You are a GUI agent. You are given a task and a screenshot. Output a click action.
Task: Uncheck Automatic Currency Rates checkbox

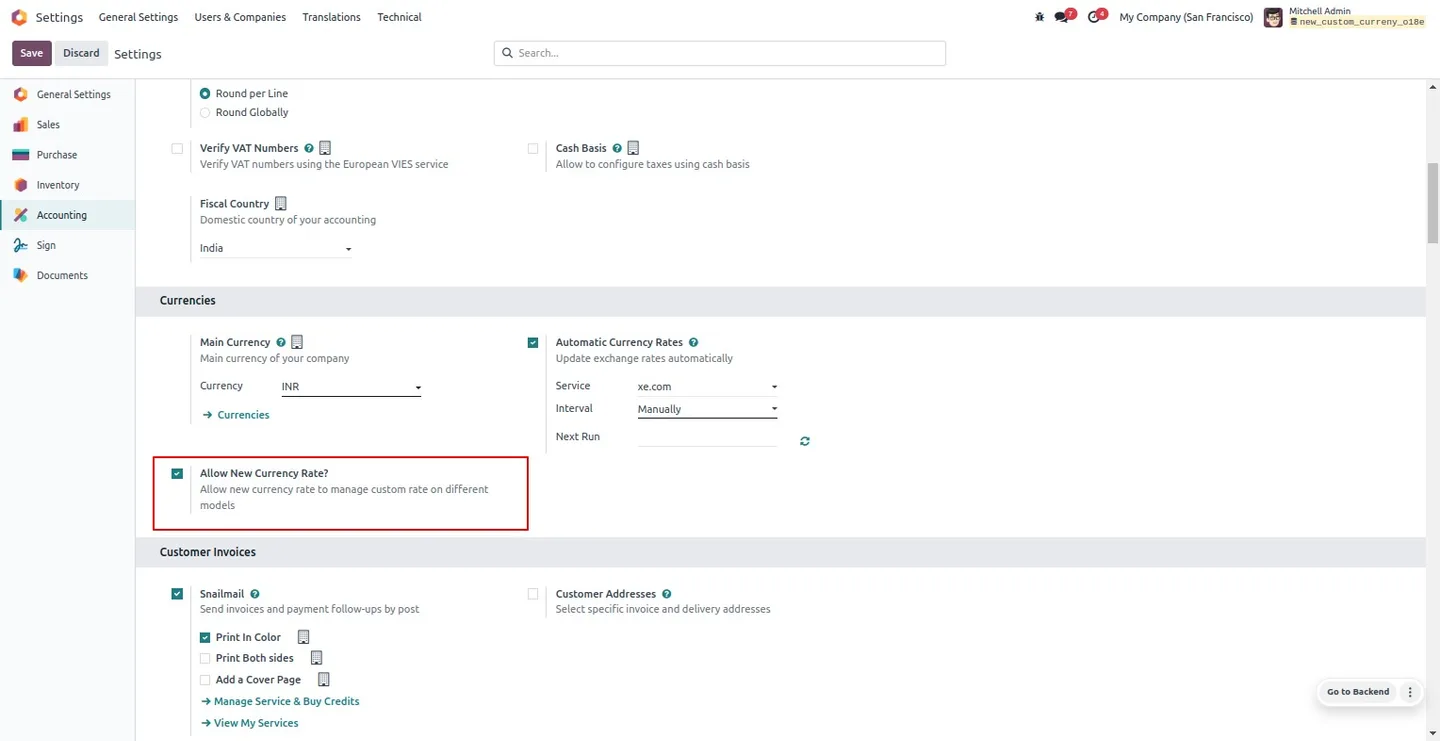[533, 342]
